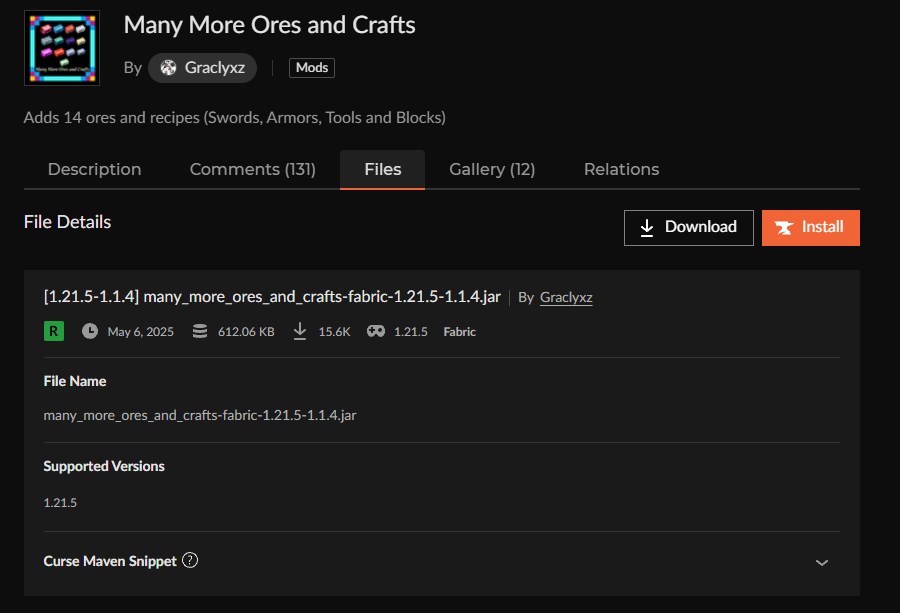The width and height of the screenshot is (900, 613).
Task: Click the Mods category badge
Action: [x=311, y=67]
